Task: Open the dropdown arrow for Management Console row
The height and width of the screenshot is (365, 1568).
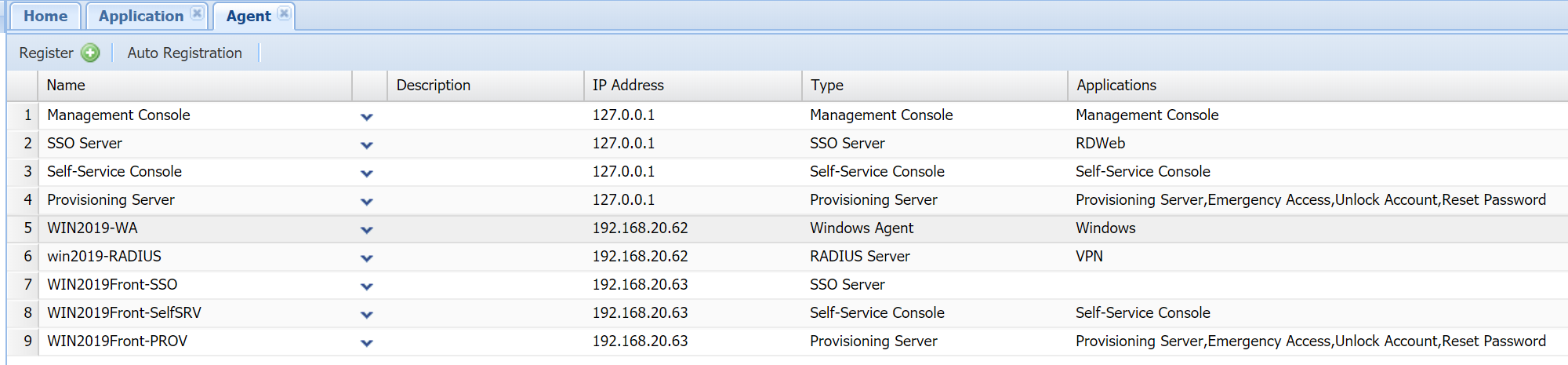Action: coord(366,117)
